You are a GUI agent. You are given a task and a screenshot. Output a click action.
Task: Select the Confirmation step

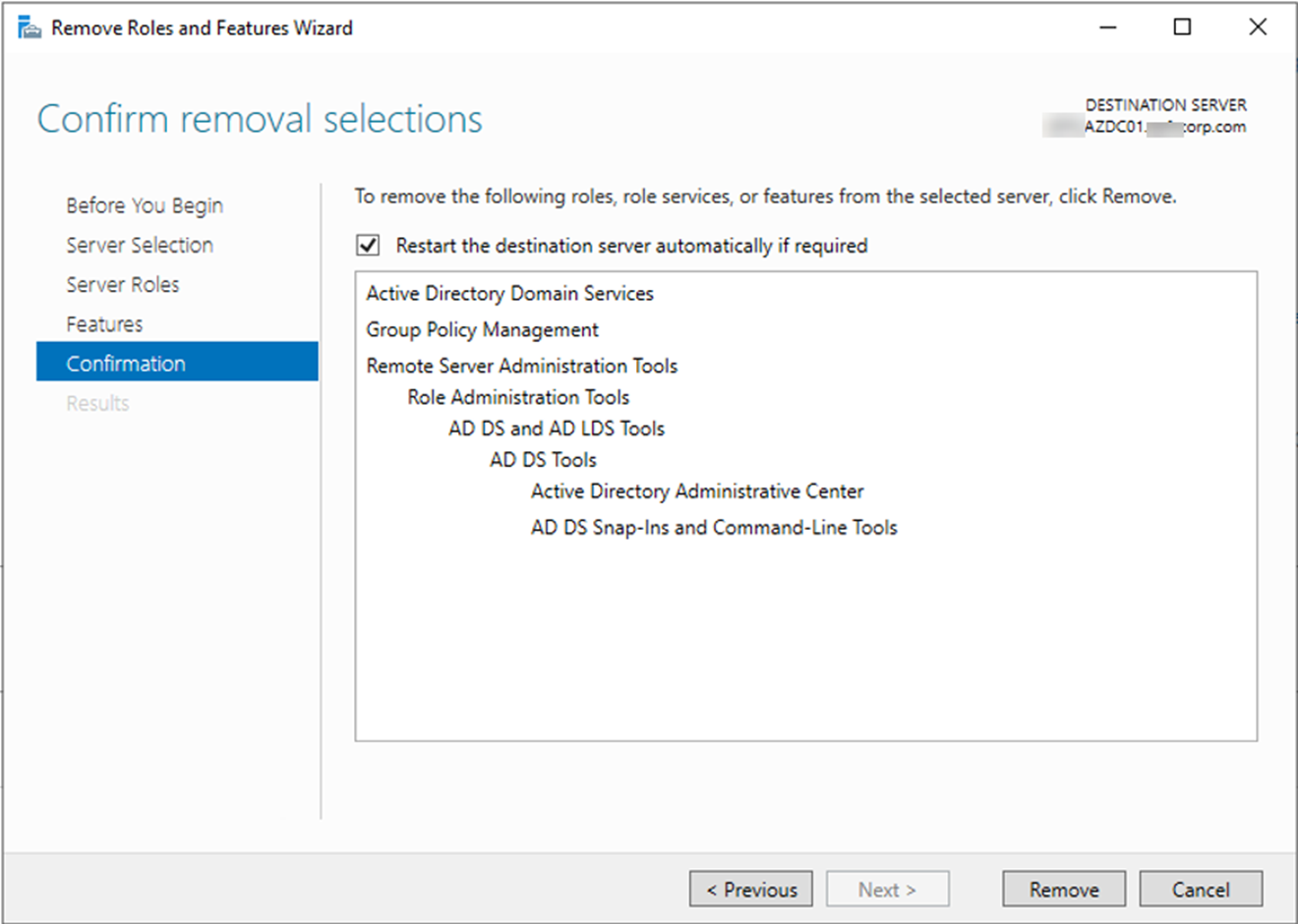coord(177,362)
